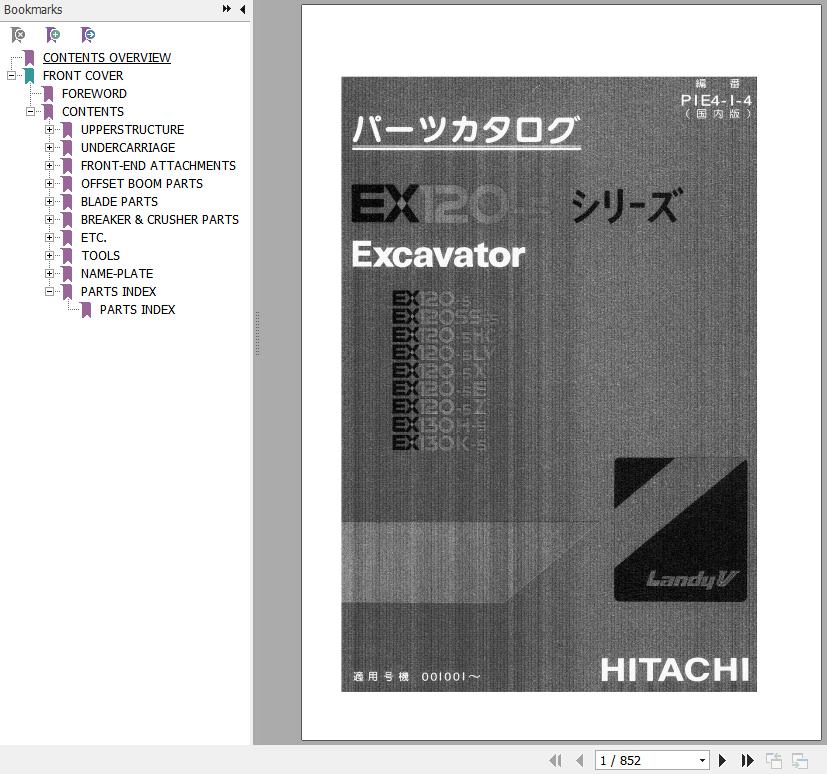Click the Bookmarks panel title text
The image size is (827, 774).
pyautogui.click(x=33, y=9)
